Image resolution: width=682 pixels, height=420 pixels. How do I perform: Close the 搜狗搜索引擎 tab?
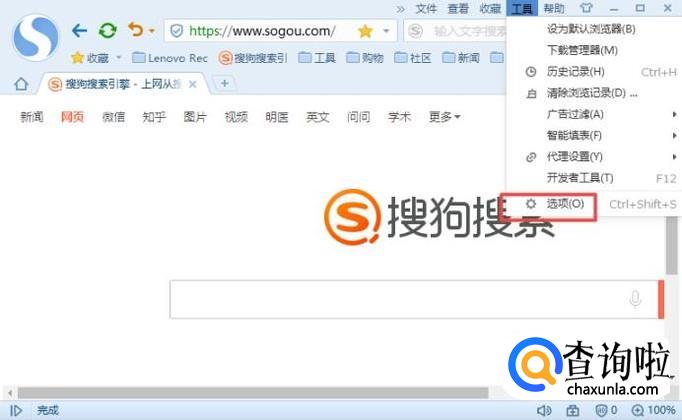[x=193, y=84]
